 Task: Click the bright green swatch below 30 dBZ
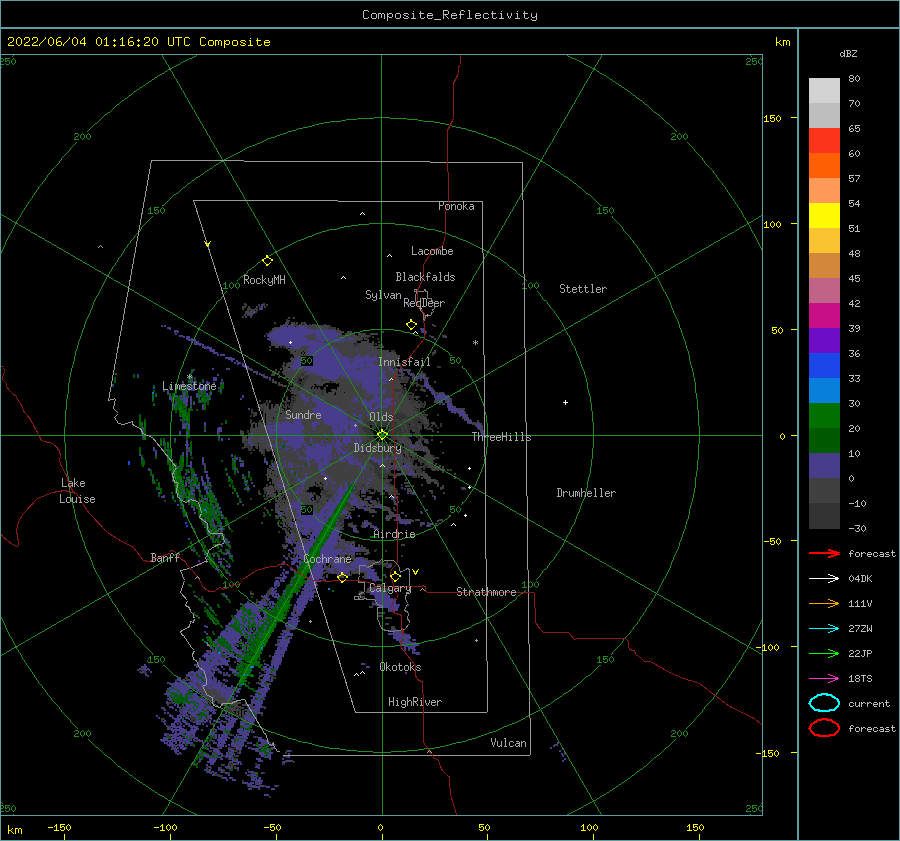click(824, 415)
